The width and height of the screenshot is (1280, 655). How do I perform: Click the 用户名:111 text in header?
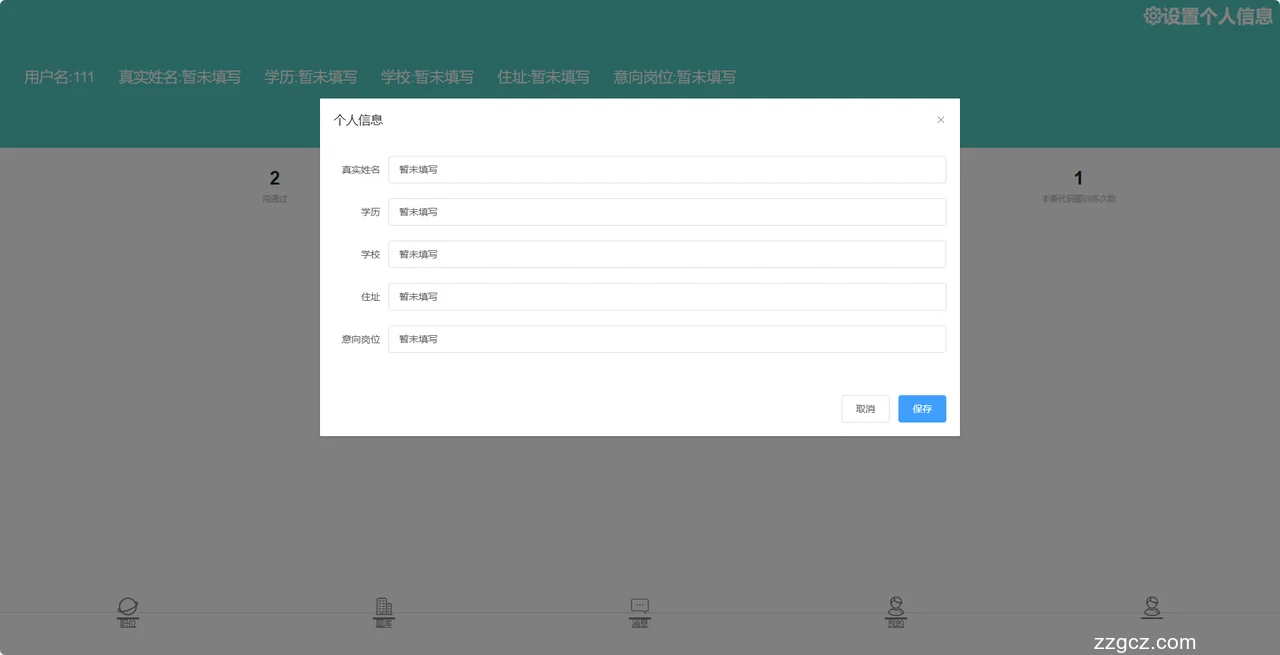click(x=59, y=77)
